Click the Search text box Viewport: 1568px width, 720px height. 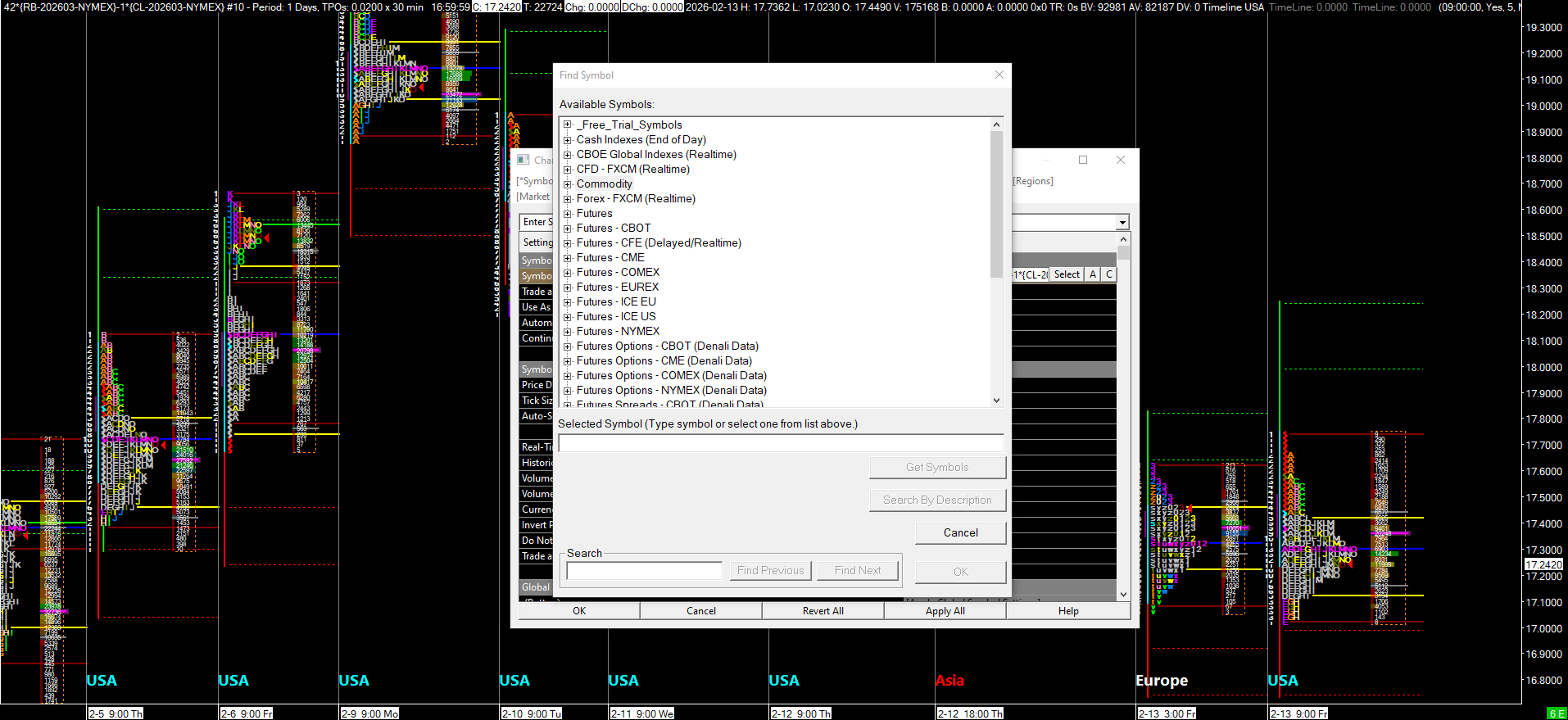tap(645, 571)
